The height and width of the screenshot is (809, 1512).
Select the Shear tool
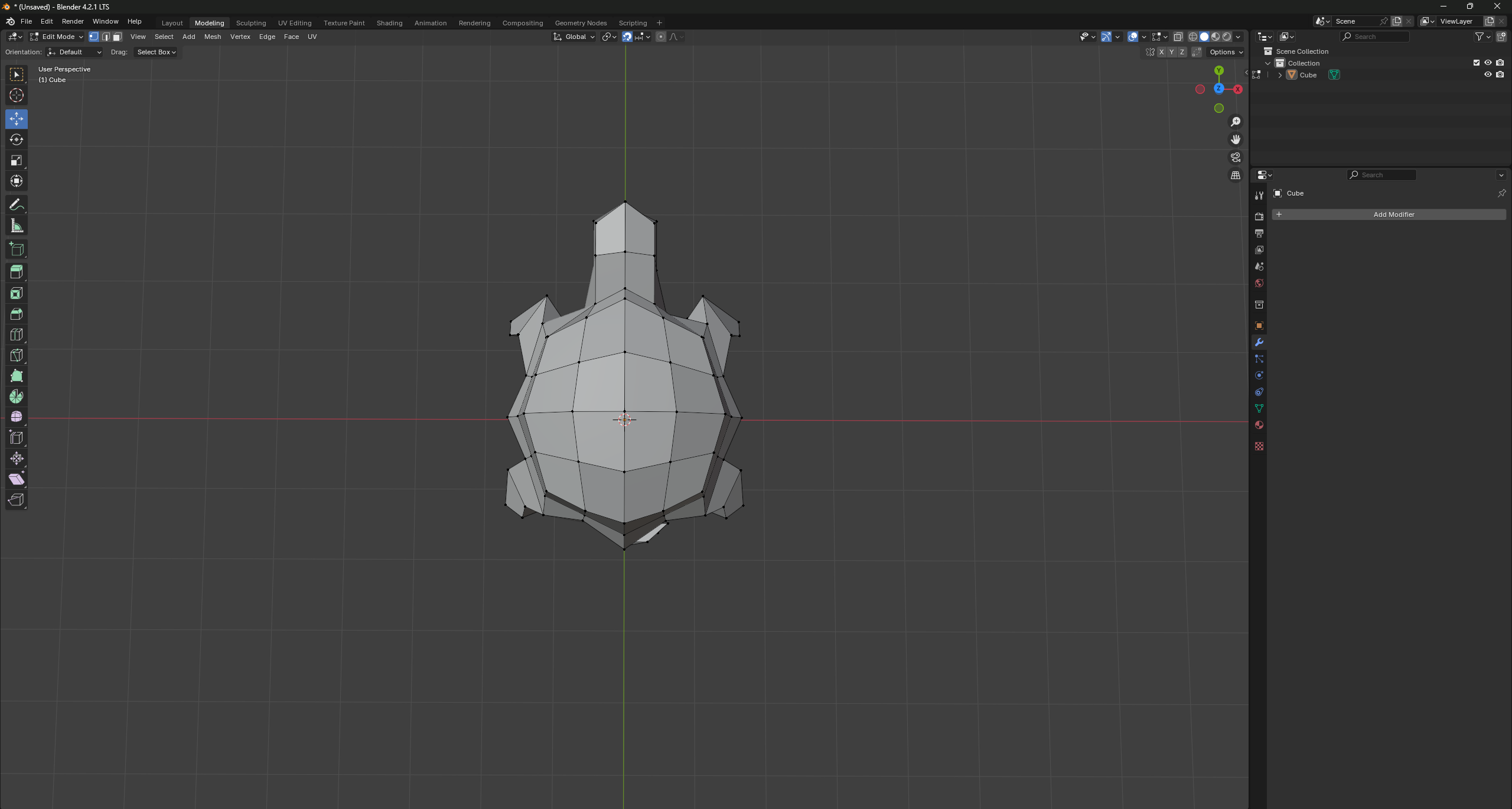click(x=17, y=479)
